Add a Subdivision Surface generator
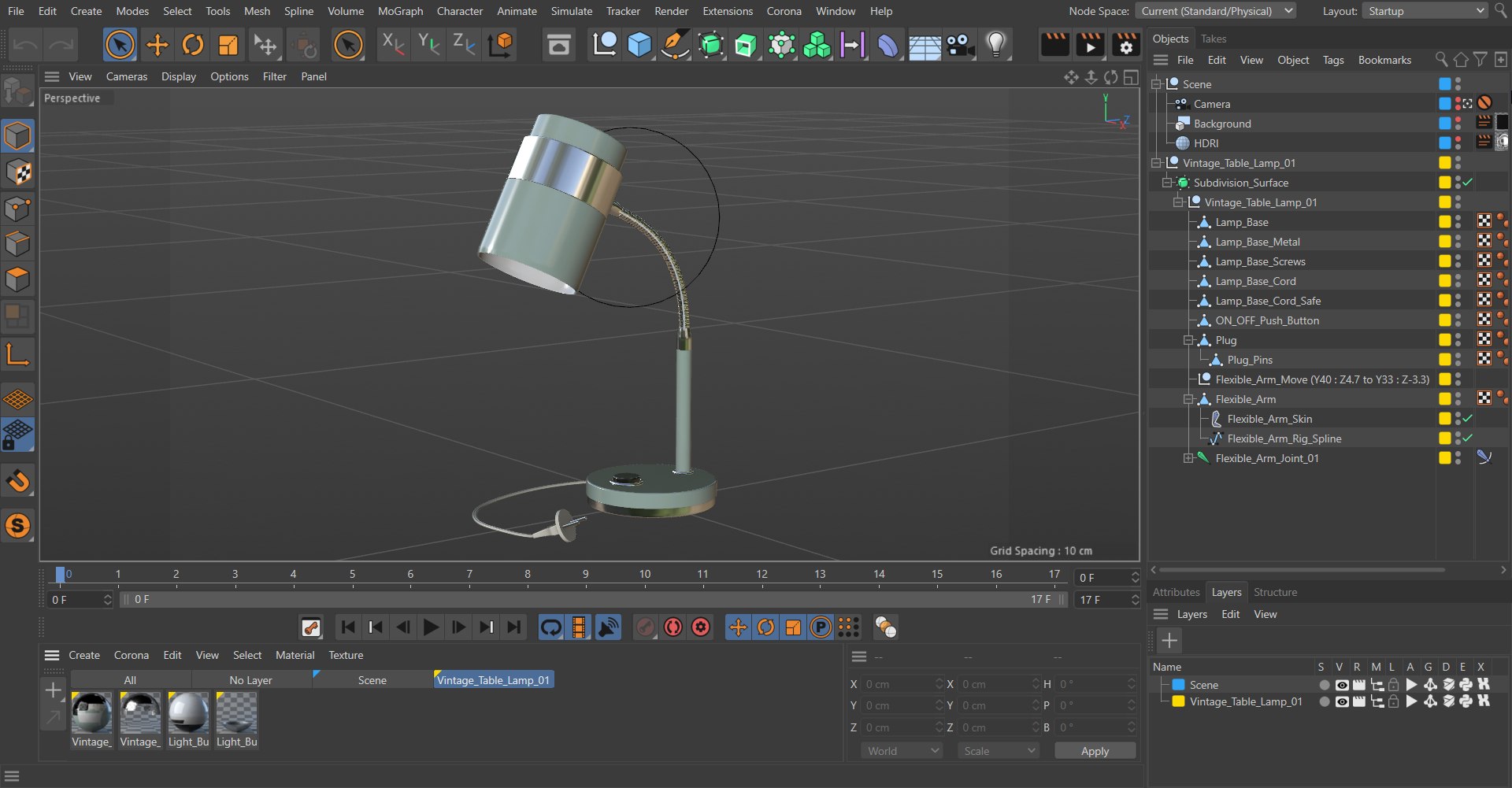Image resolution: width=1512 pixels, height=788 pixels. pos(710,45)
